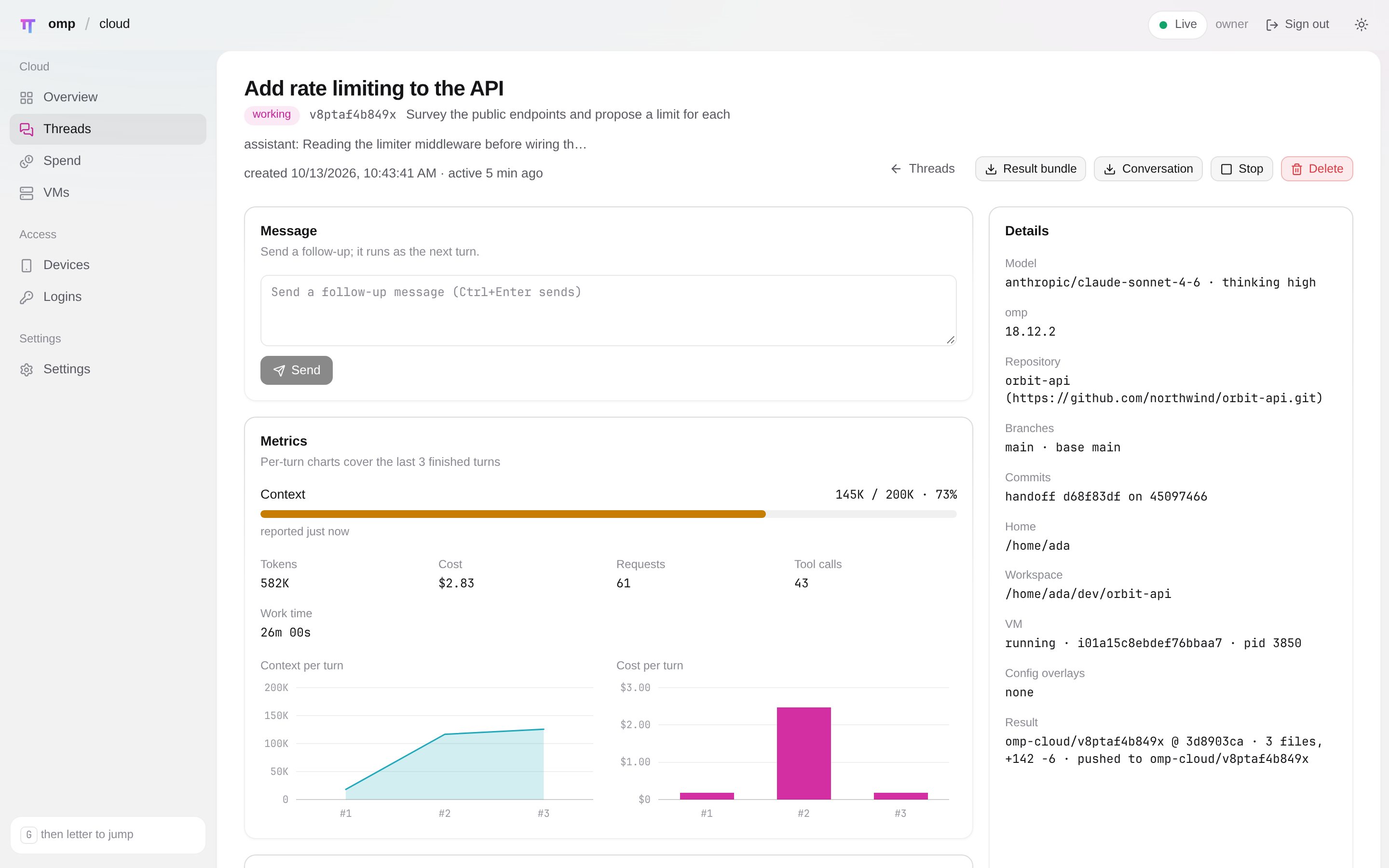This screenshot has width=1389, height=868.
Task: Click the Result value omp-cloud/v8ptaf4b849x
Action: (x=1084, y=742)
